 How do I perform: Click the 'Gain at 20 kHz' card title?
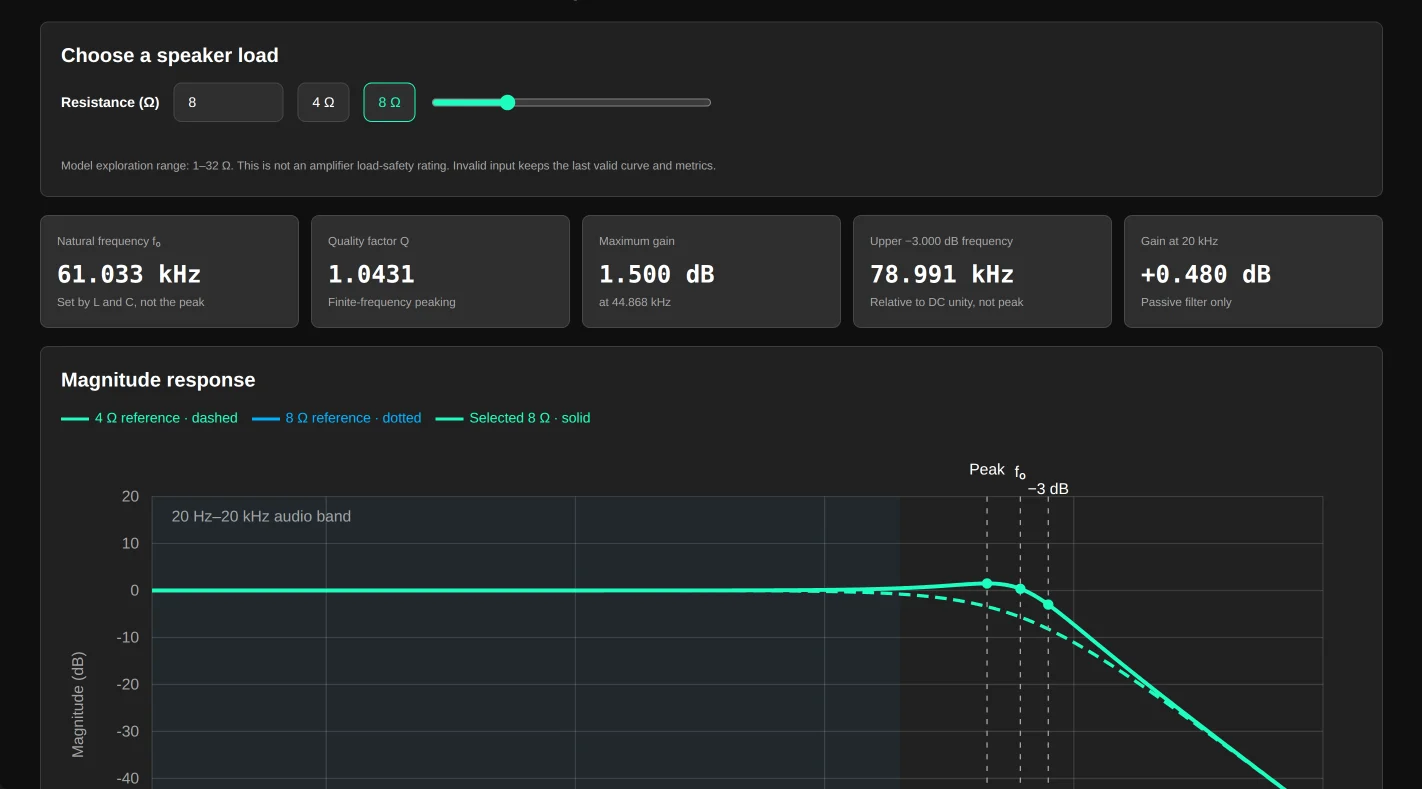[1181, 241]
